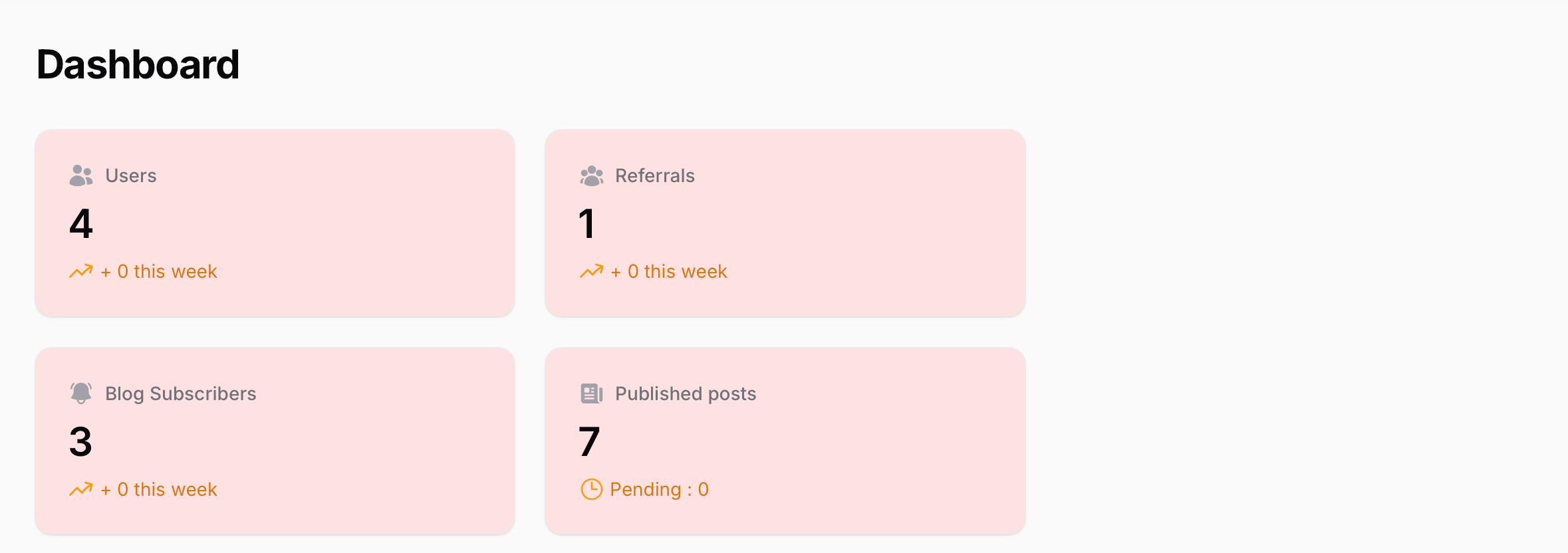1568x553 pixels.
Task: Click the Referrals count of 1
Action: [x=587, y=225]
